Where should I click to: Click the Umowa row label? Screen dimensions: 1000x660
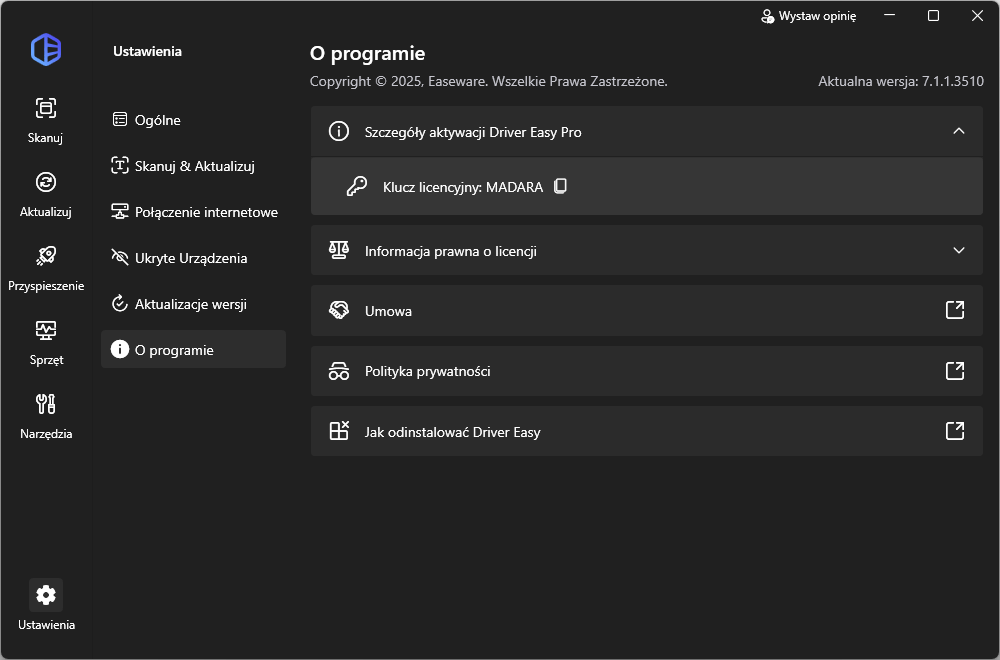coord(388,311)
